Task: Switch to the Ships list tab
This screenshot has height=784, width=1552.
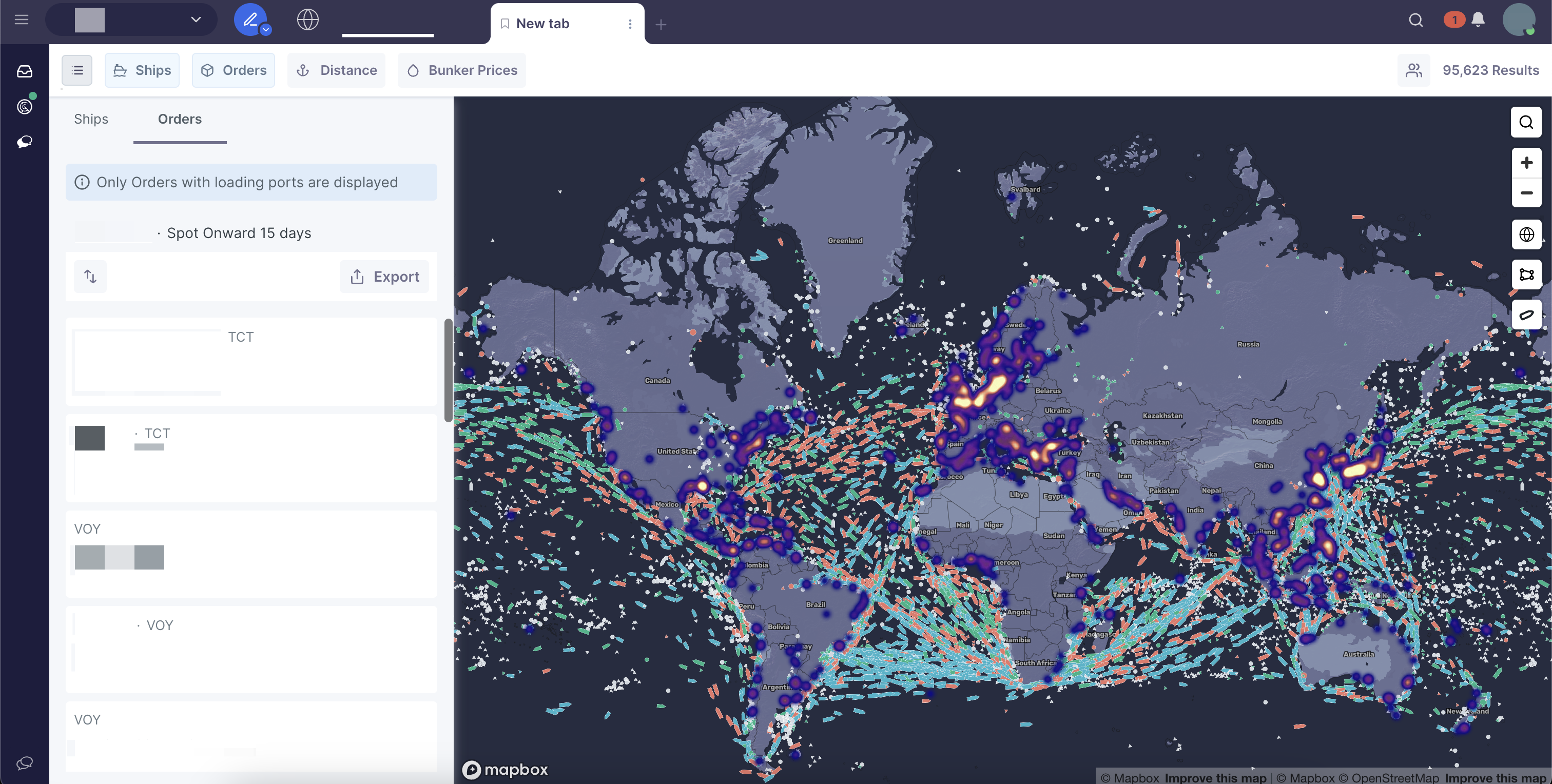Action: pos(91,119)
